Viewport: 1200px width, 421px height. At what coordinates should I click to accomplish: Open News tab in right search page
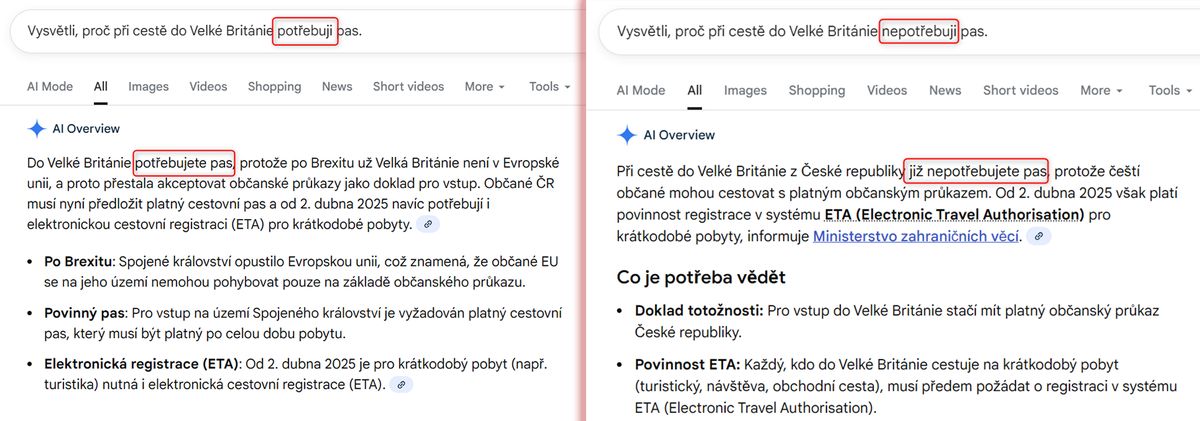(x=944, y=90)
